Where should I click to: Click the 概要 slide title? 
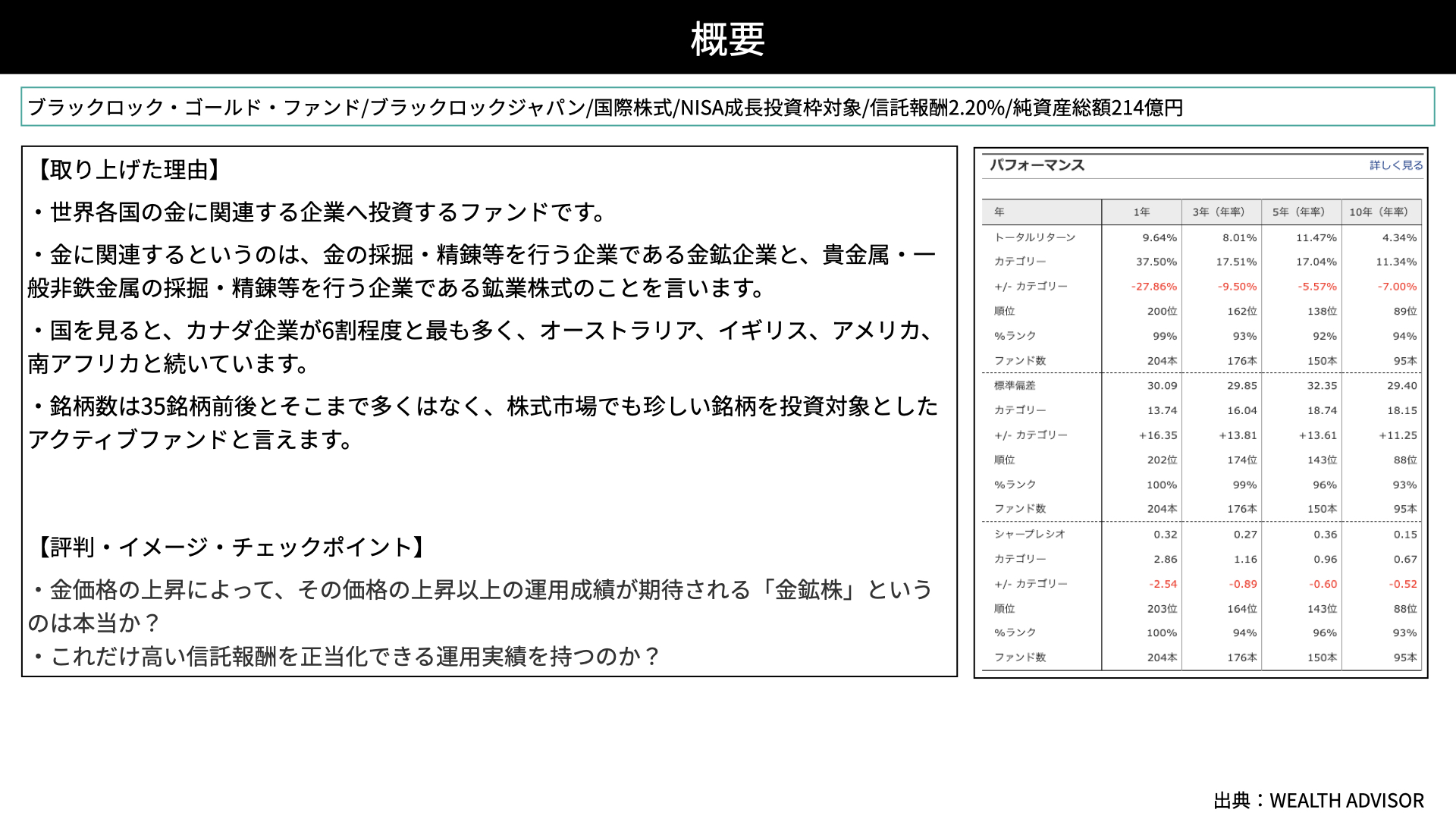click(728, 39)
